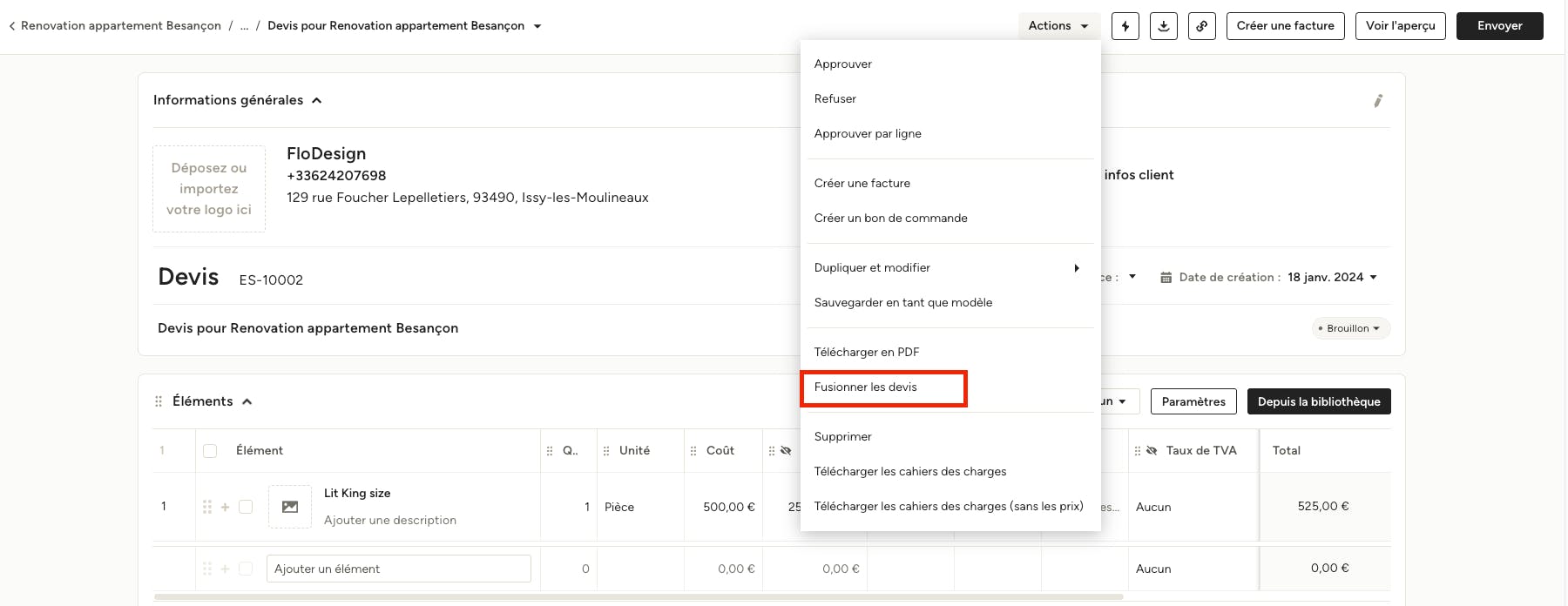Click the logo upload drop zone

[x=209, y=189]
